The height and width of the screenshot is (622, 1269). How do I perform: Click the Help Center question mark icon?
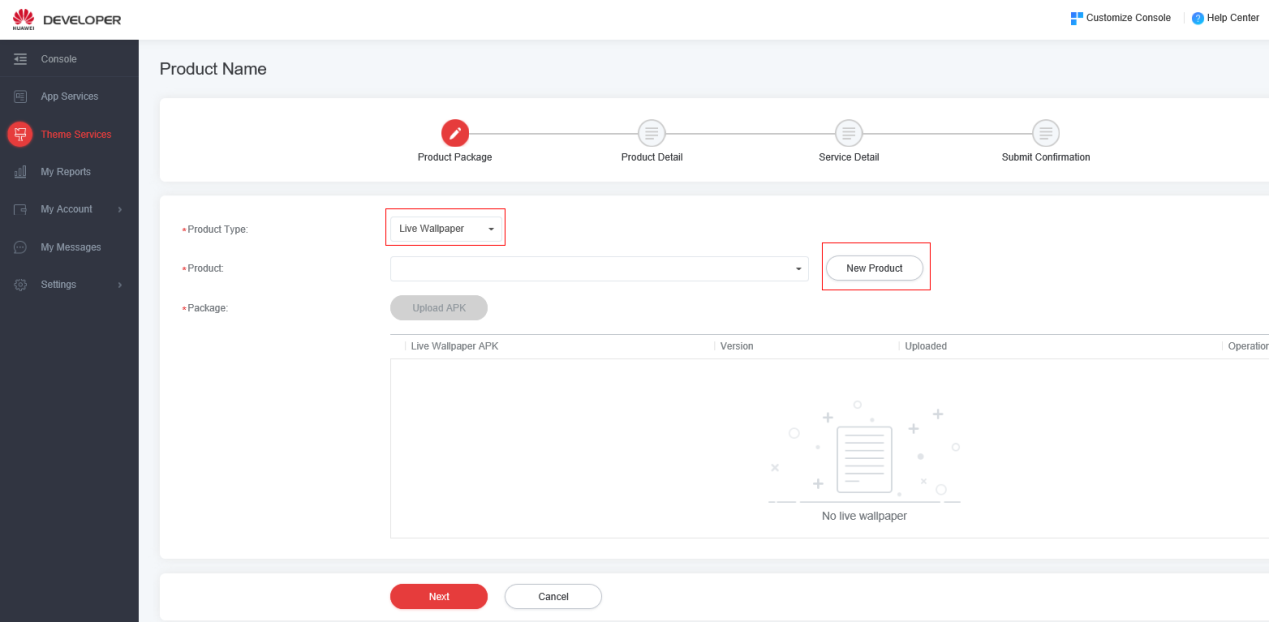tap(1197, 18)
